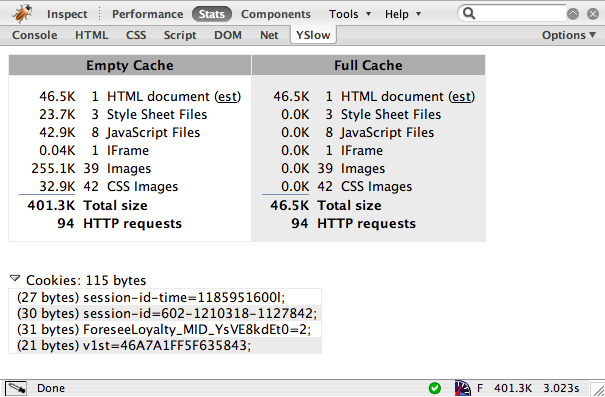This screenshot has width=605, height=397.
Task: Click 'CSS Images' in Empty Cache
Action: 142,187
